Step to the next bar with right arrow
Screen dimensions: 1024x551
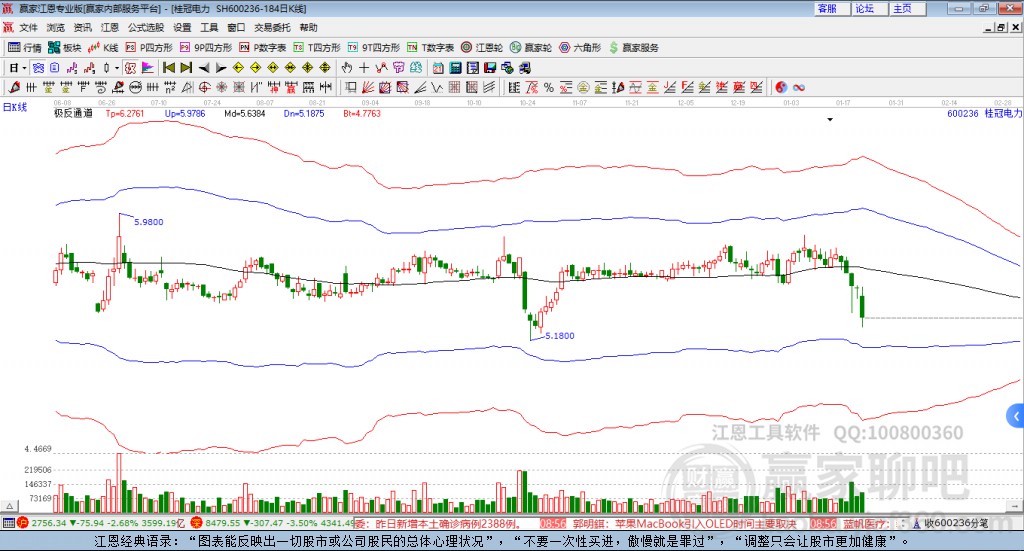click(220, 68)
